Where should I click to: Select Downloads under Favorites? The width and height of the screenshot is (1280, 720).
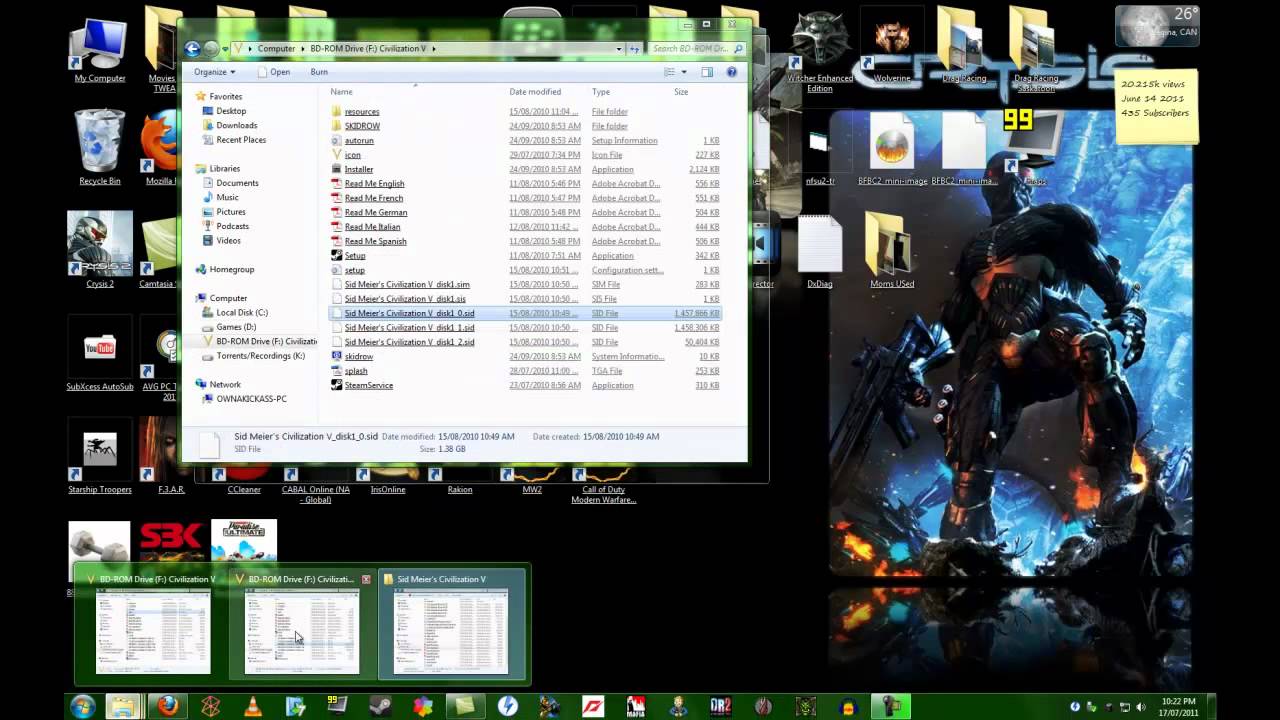pos(237,125)
